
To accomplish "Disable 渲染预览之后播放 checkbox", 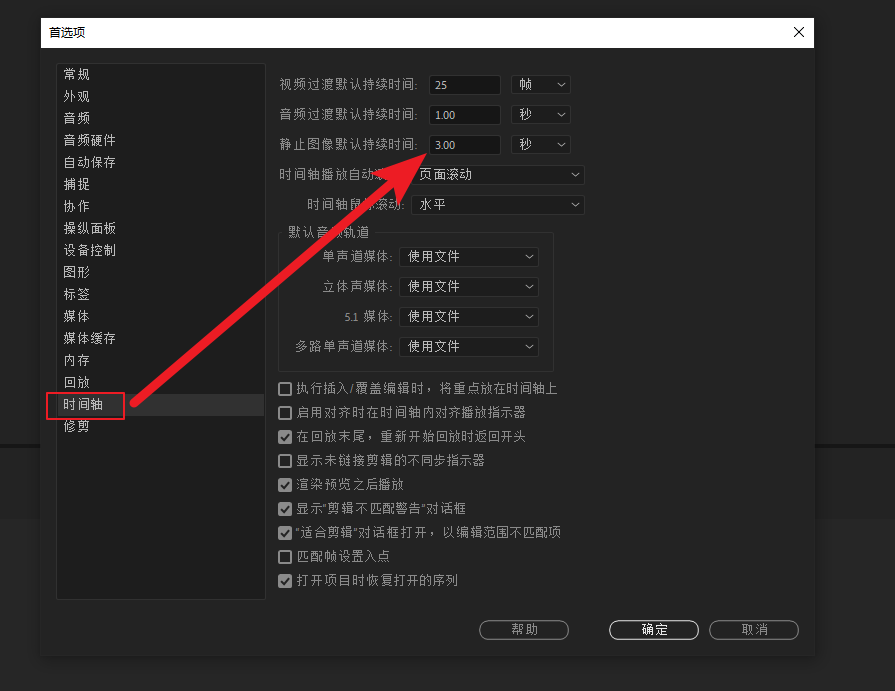I will [x=285, y=485].
